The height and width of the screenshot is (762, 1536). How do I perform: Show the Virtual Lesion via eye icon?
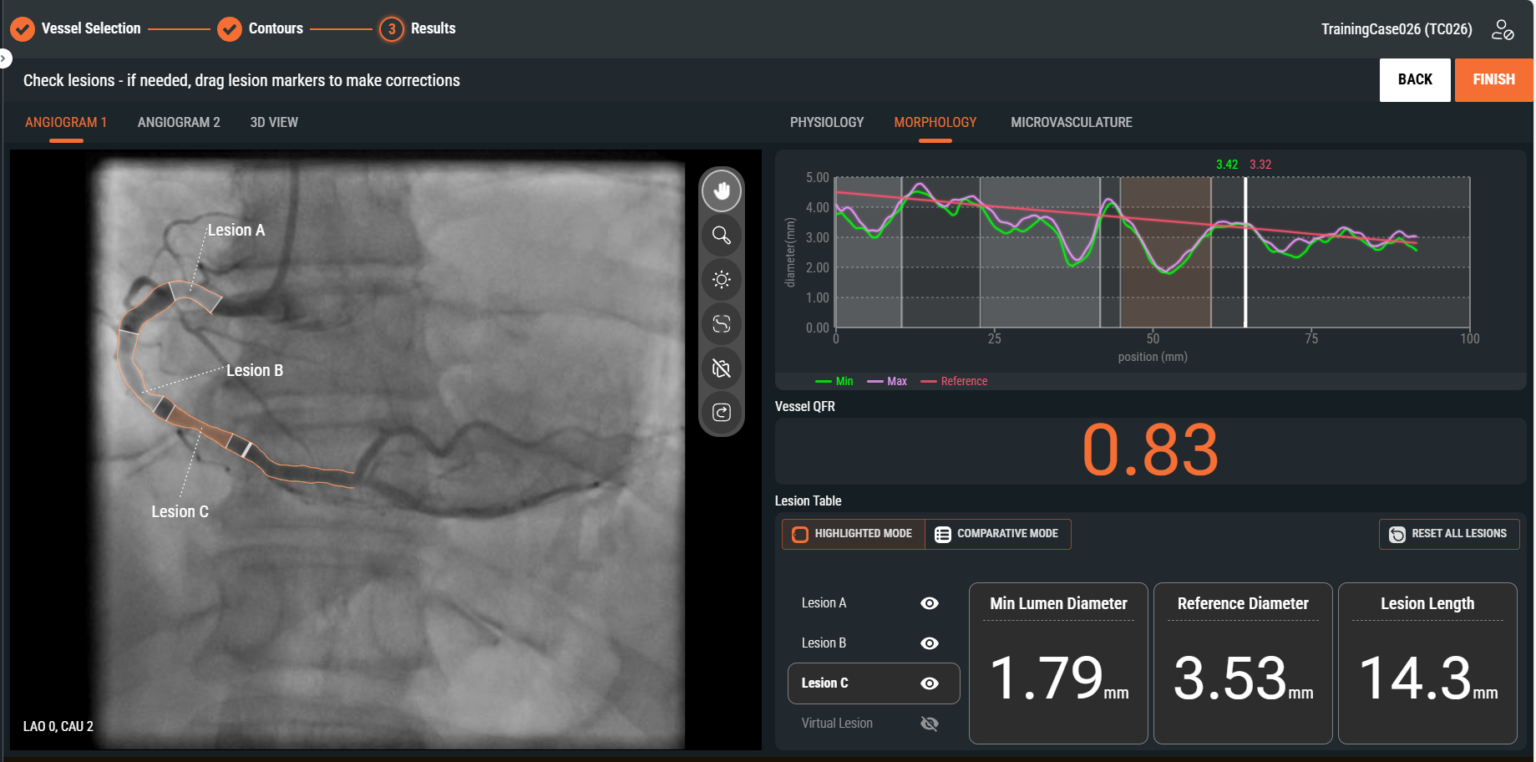click(929, 723)
